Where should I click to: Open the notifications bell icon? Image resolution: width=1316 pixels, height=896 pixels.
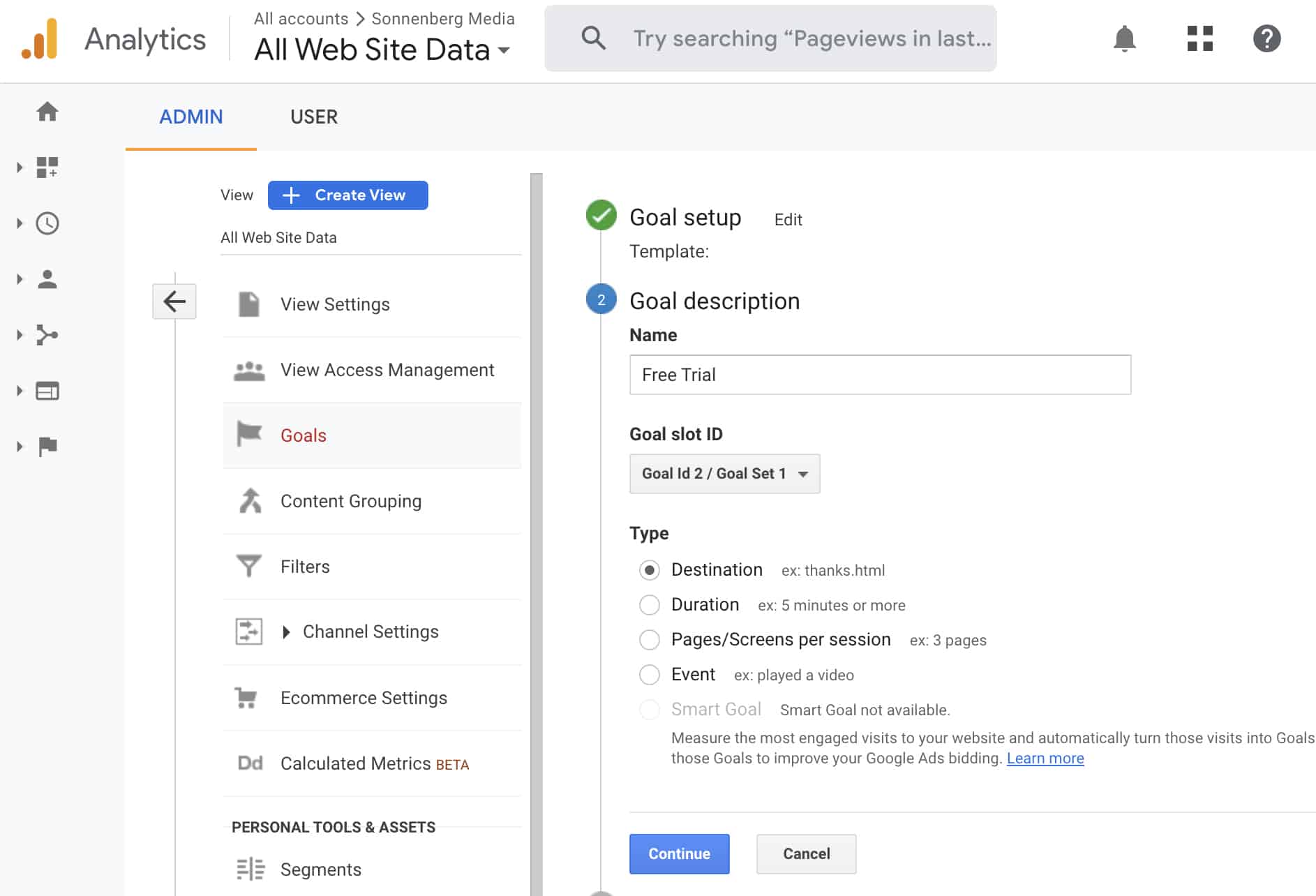point(1123,39)
